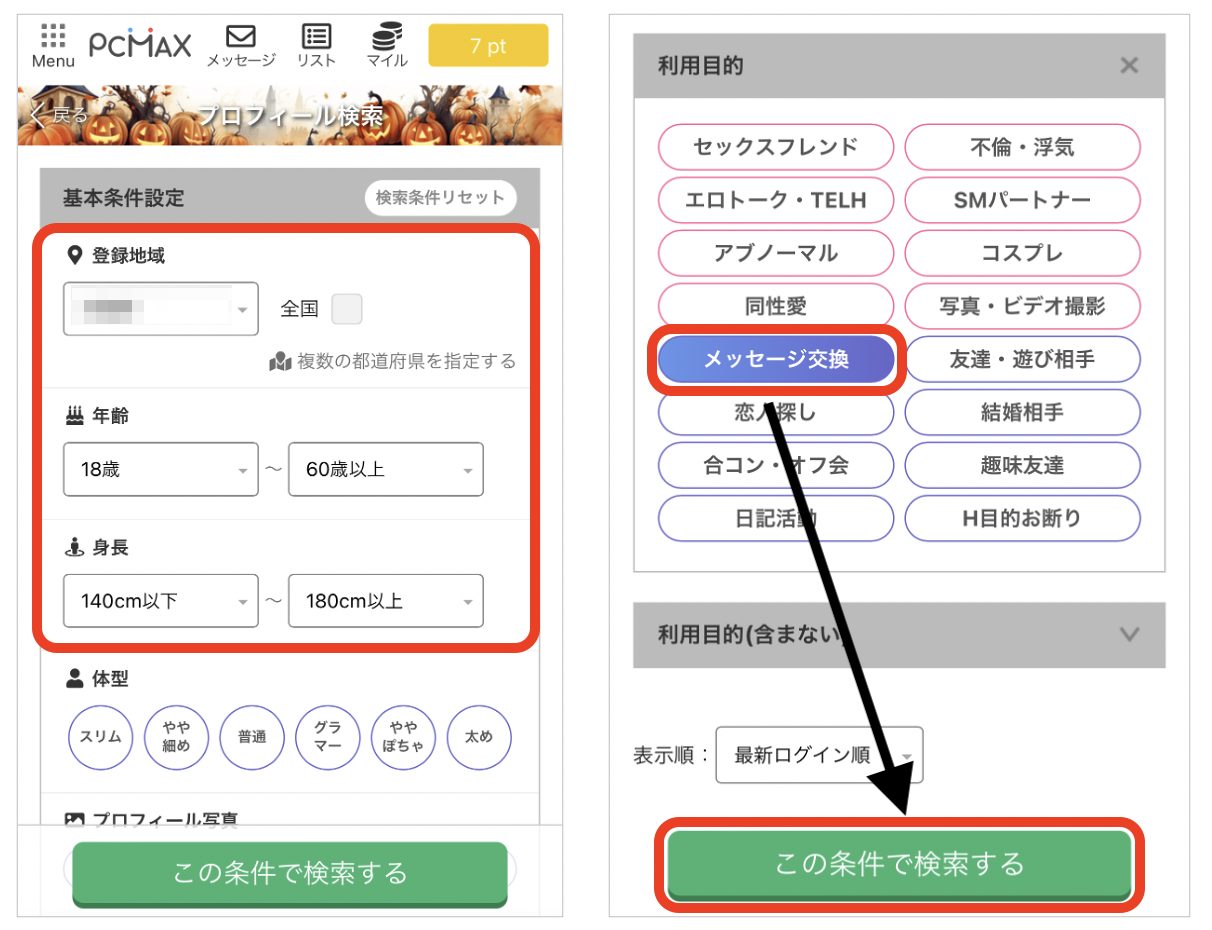The width and height of the screenshot is (1212, 930).
Task: Check the 全国 checkbox
Action: [346, 309]
